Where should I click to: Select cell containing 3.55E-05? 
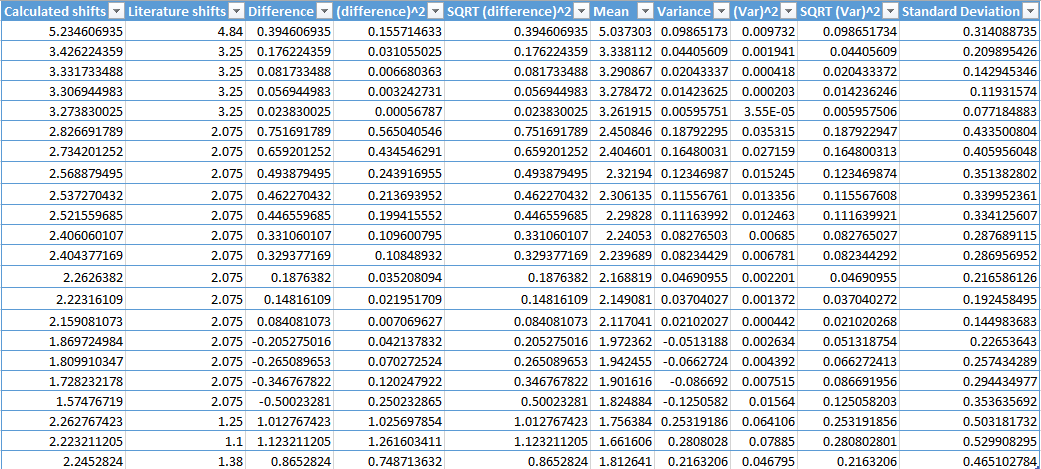pyautogui.click(x=764, y=112)
